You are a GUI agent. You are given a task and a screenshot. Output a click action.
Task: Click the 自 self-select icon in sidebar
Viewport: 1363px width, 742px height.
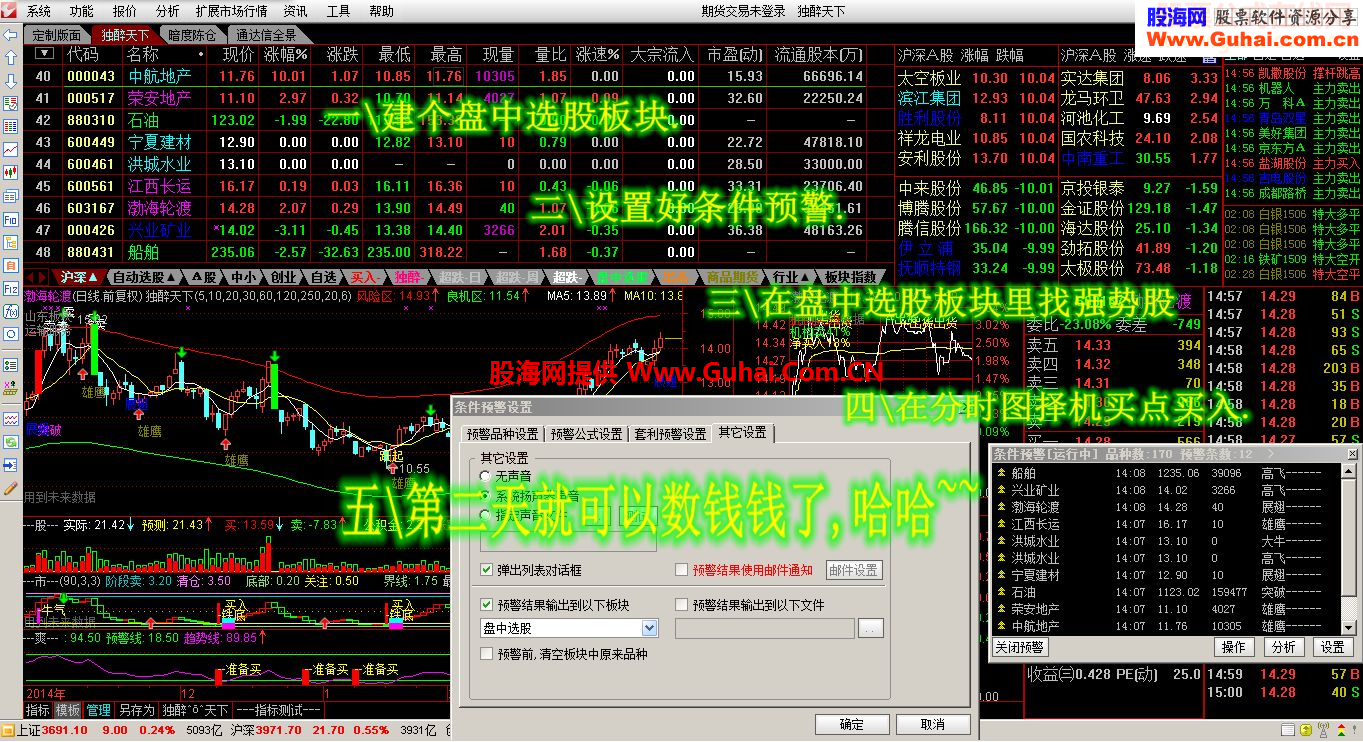[x=11, y=265]
